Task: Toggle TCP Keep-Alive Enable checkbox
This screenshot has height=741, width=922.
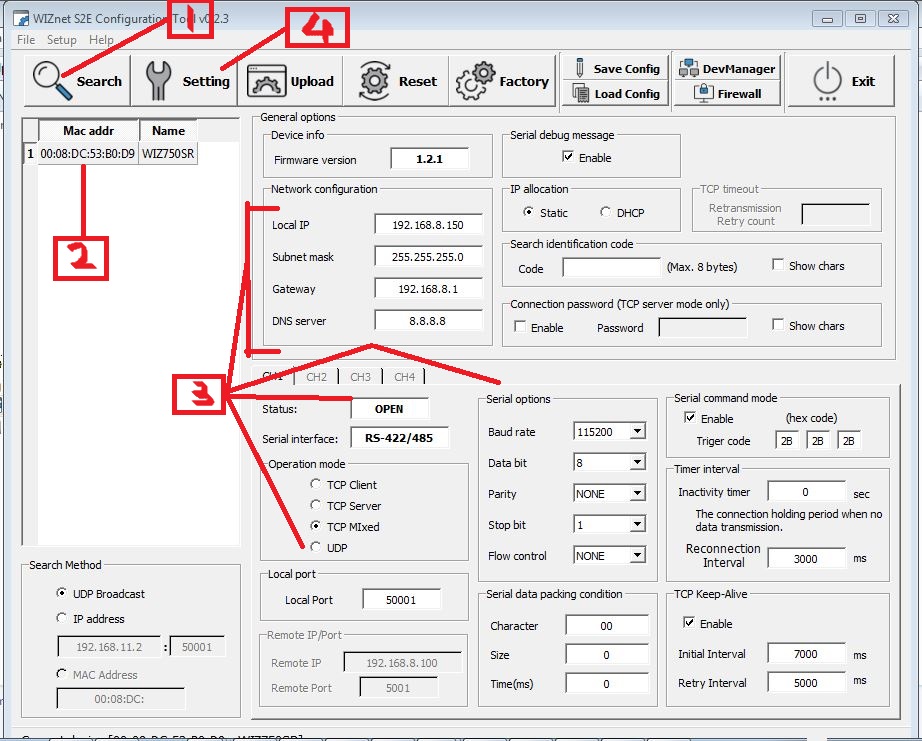Action: 689,622
